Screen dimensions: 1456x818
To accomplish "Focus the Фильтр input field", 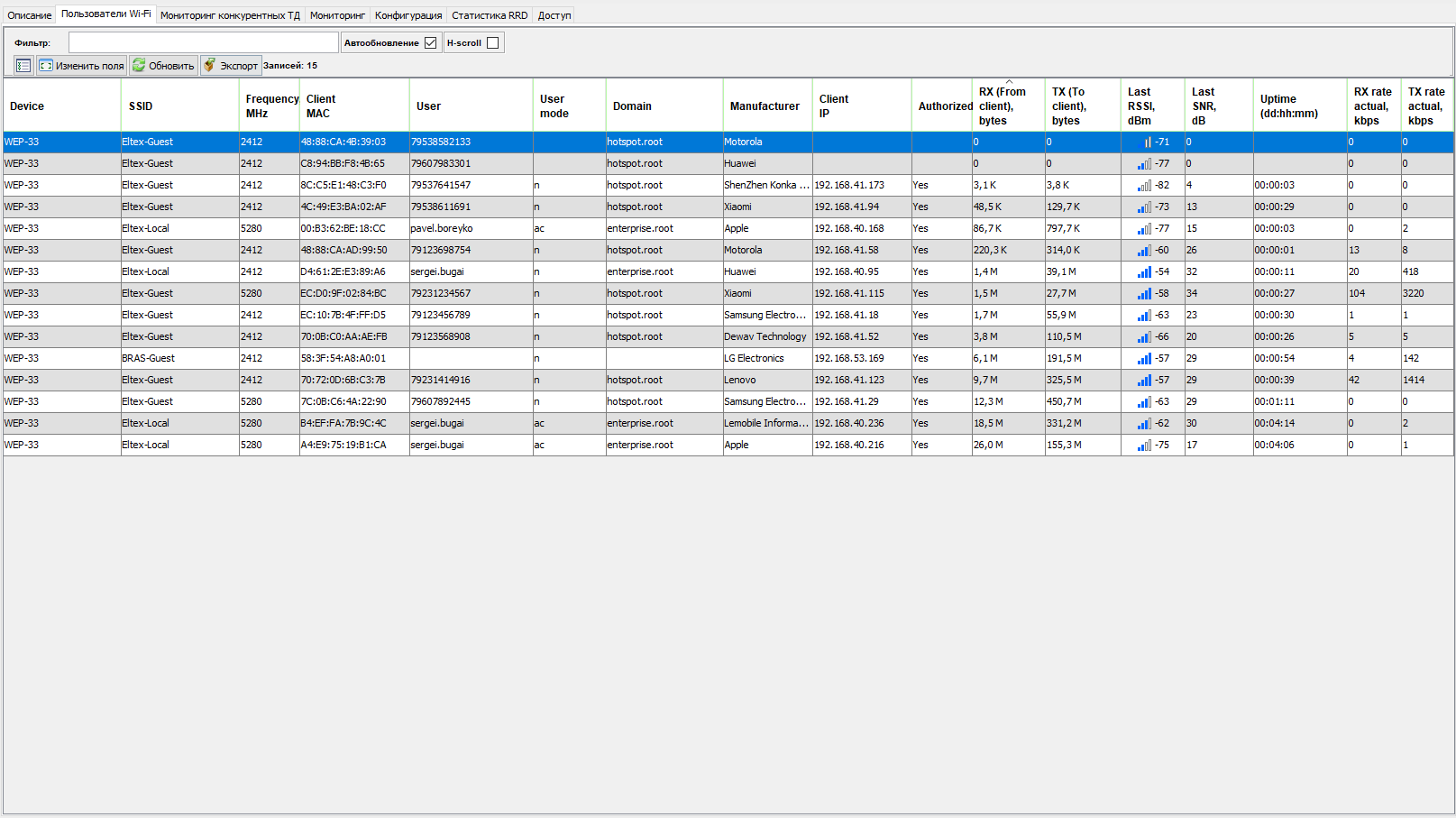I will (x=204, y=43).
